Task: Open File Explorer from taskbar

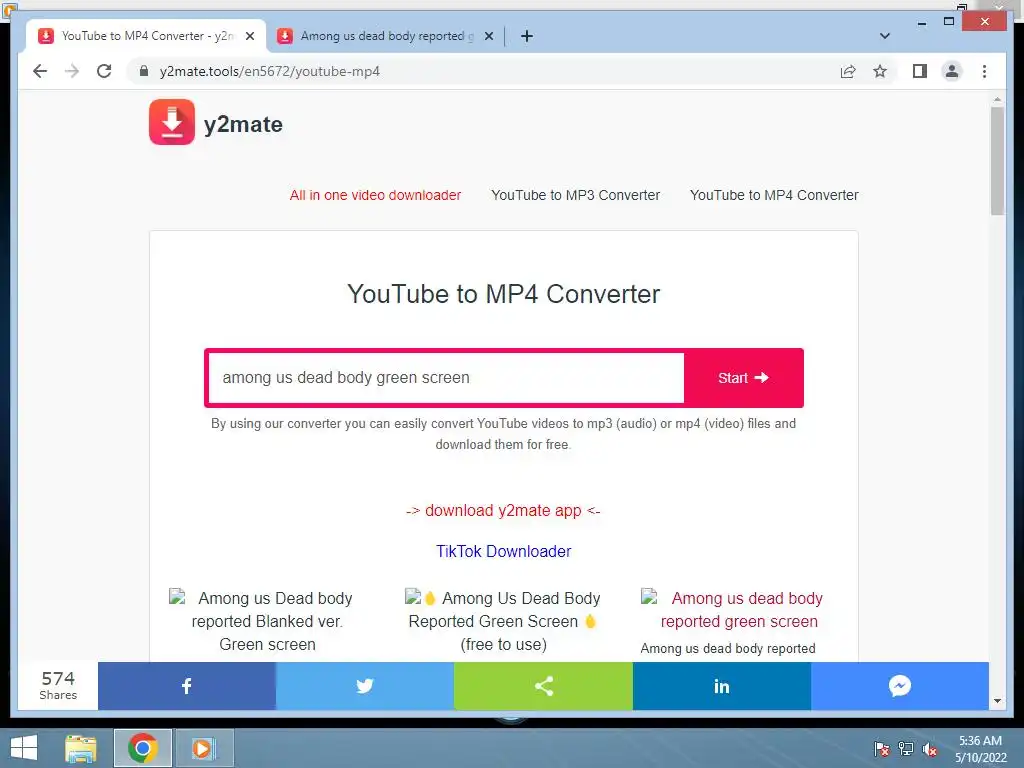Action: (81, 748)
